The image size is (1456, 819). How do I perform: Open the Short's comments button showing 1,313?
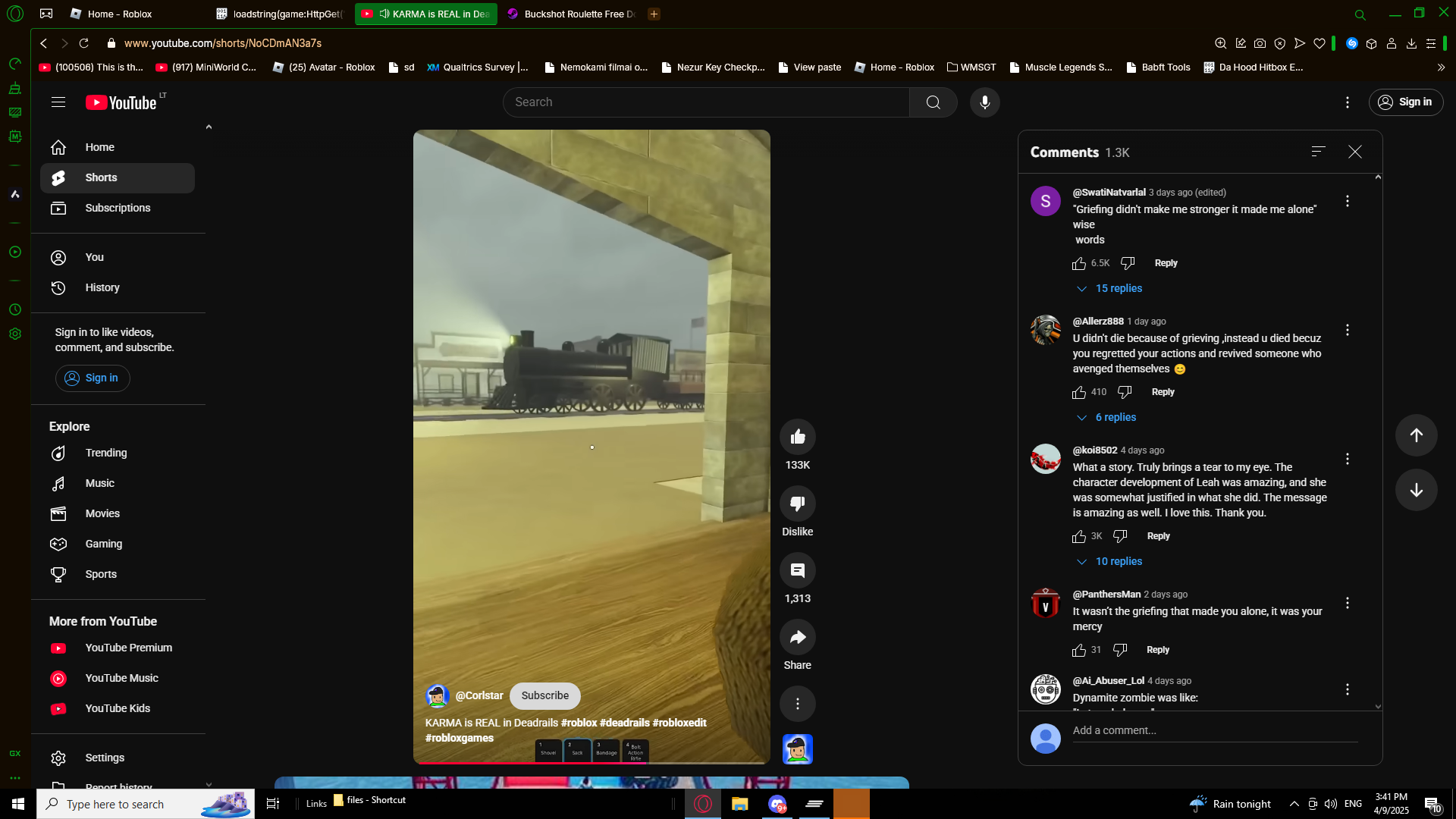pyautogui.click(x=797, y=570)
